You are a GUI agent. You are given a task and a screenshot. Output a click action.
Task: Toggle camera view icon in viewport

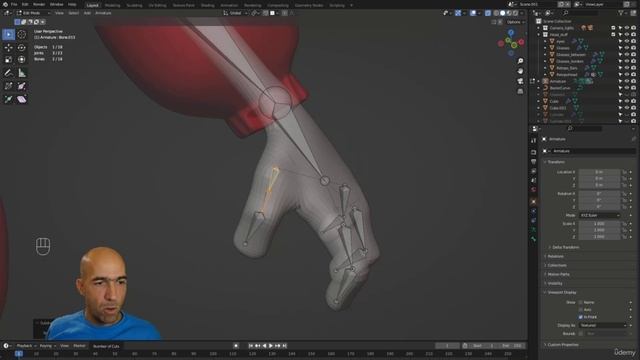[x=520, y=81]
